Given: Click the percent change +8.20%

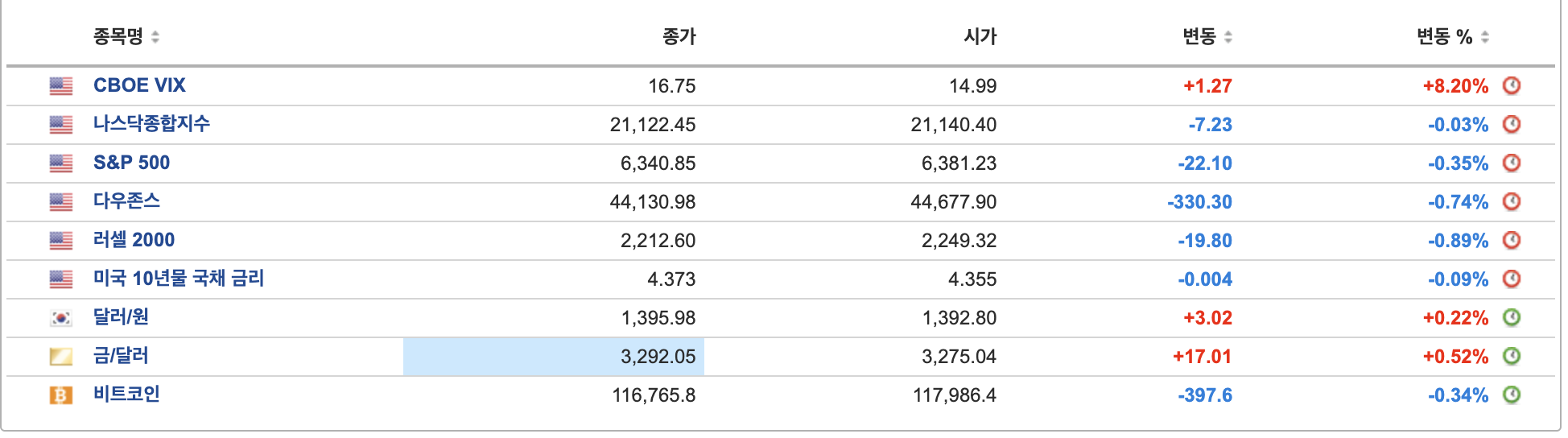Looking at the screenshot, I should point(1455,86).
